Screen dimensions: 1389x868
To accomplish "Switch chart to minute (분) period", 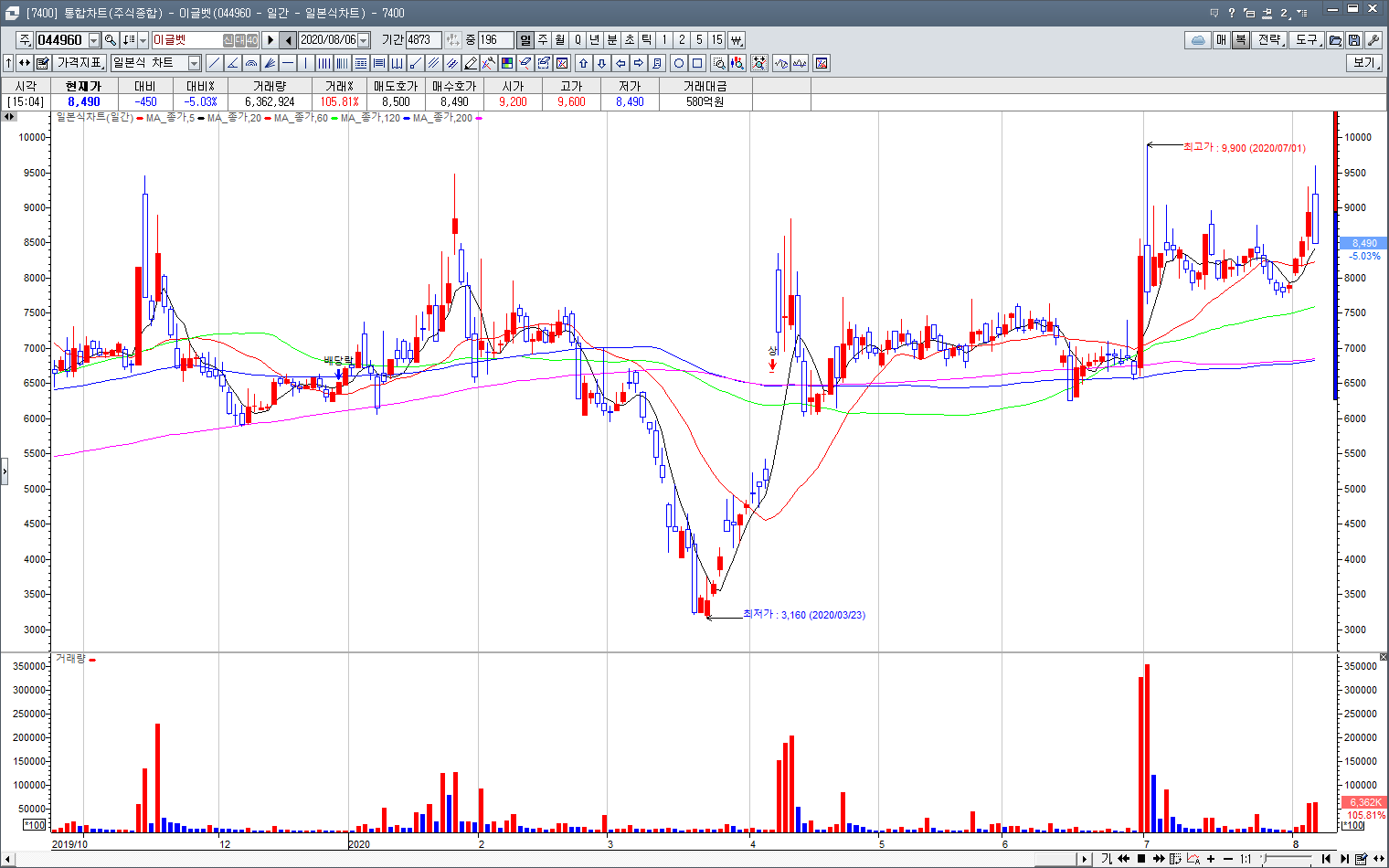I will (612, 40).
